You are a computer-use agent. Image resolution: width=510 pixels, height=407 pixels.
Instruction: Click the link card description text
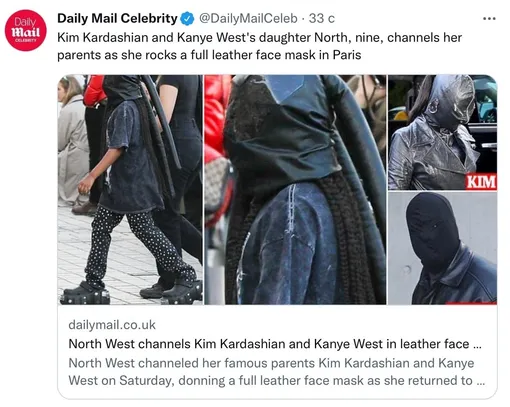pyautogui.click(x=277, y=372)
